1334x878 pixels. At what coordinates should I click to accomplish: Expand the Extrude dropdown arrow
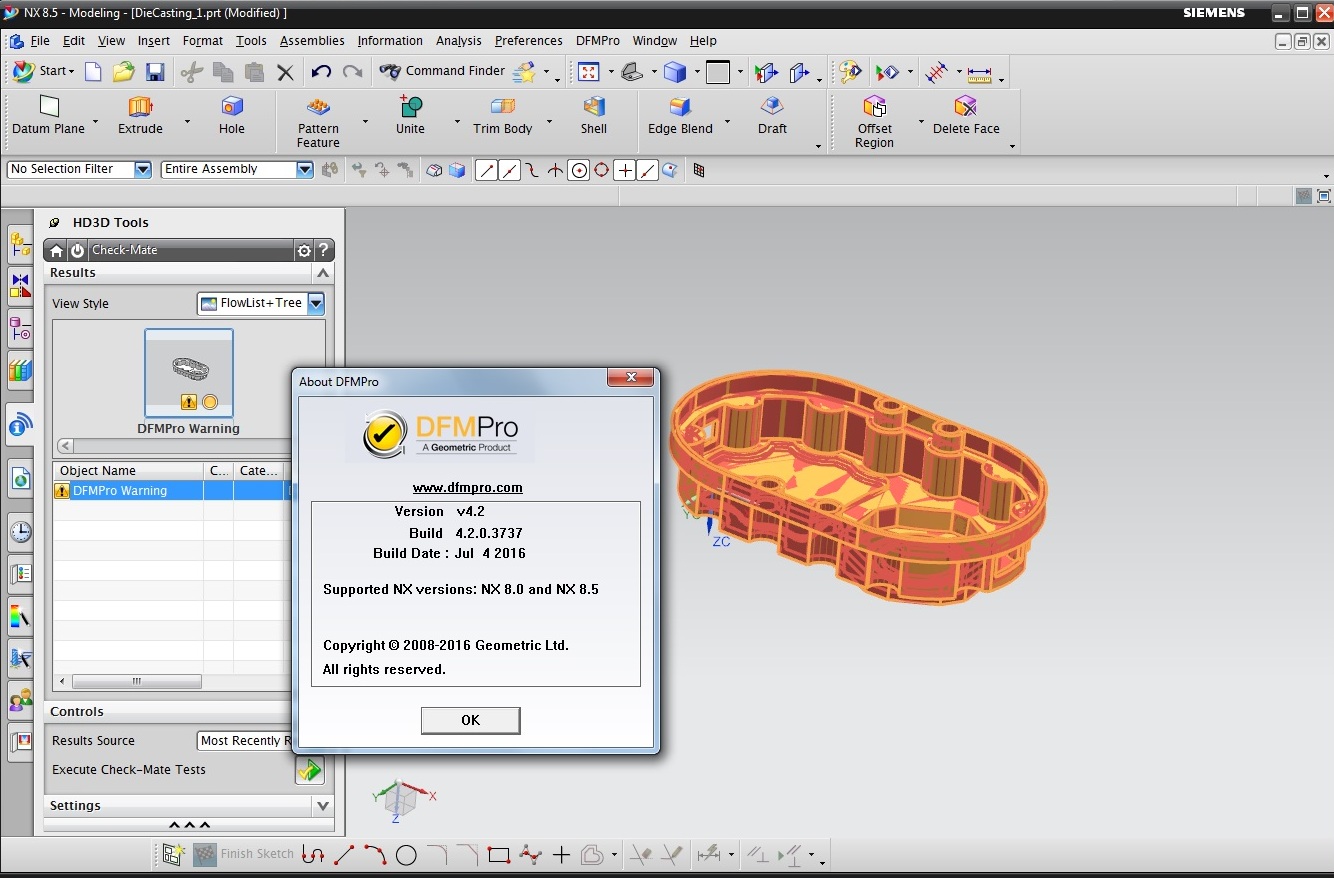tap(187, 122)
